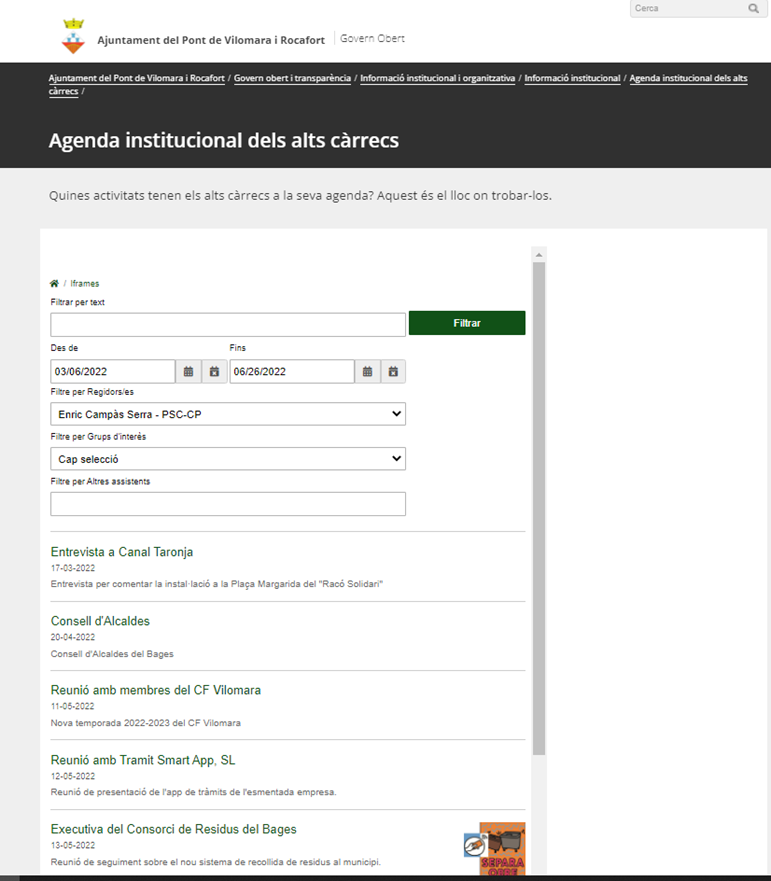The height and width of the screenshot is (881, 771).
Task: Click the second calendar icon beside Des de
Action: (214, 372)
